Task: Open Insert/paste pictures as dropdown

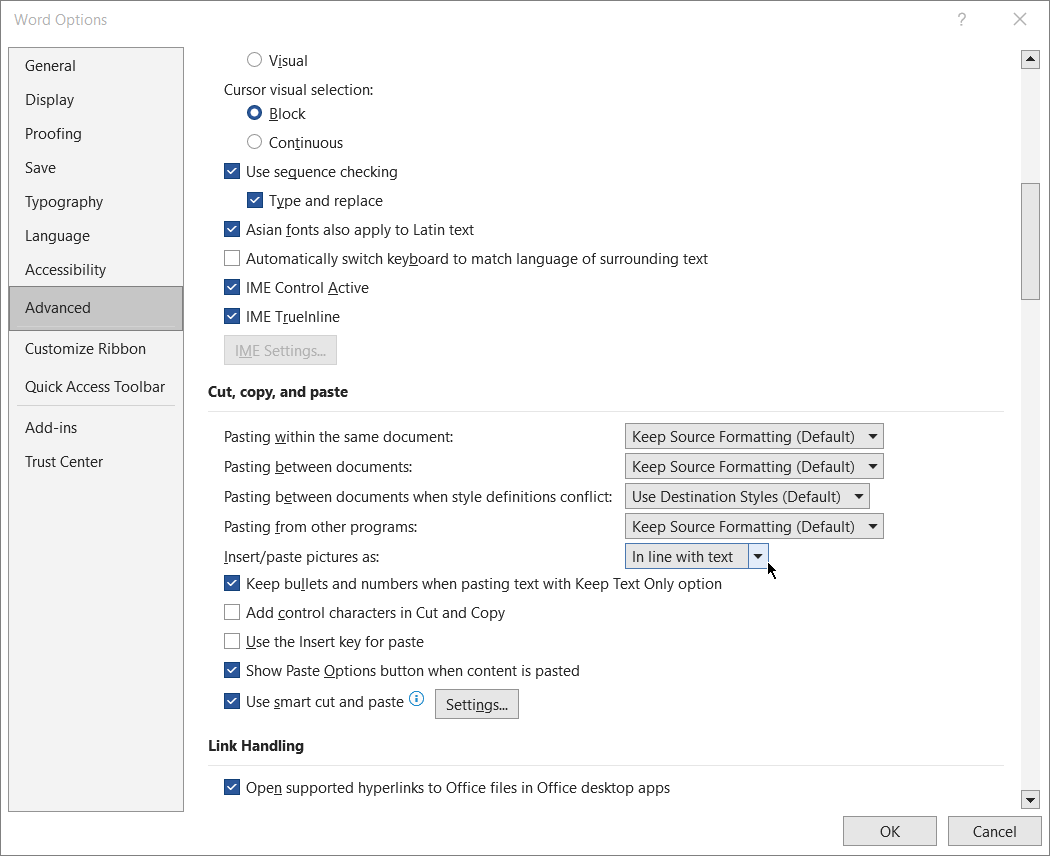Action: tap(696, 557)
